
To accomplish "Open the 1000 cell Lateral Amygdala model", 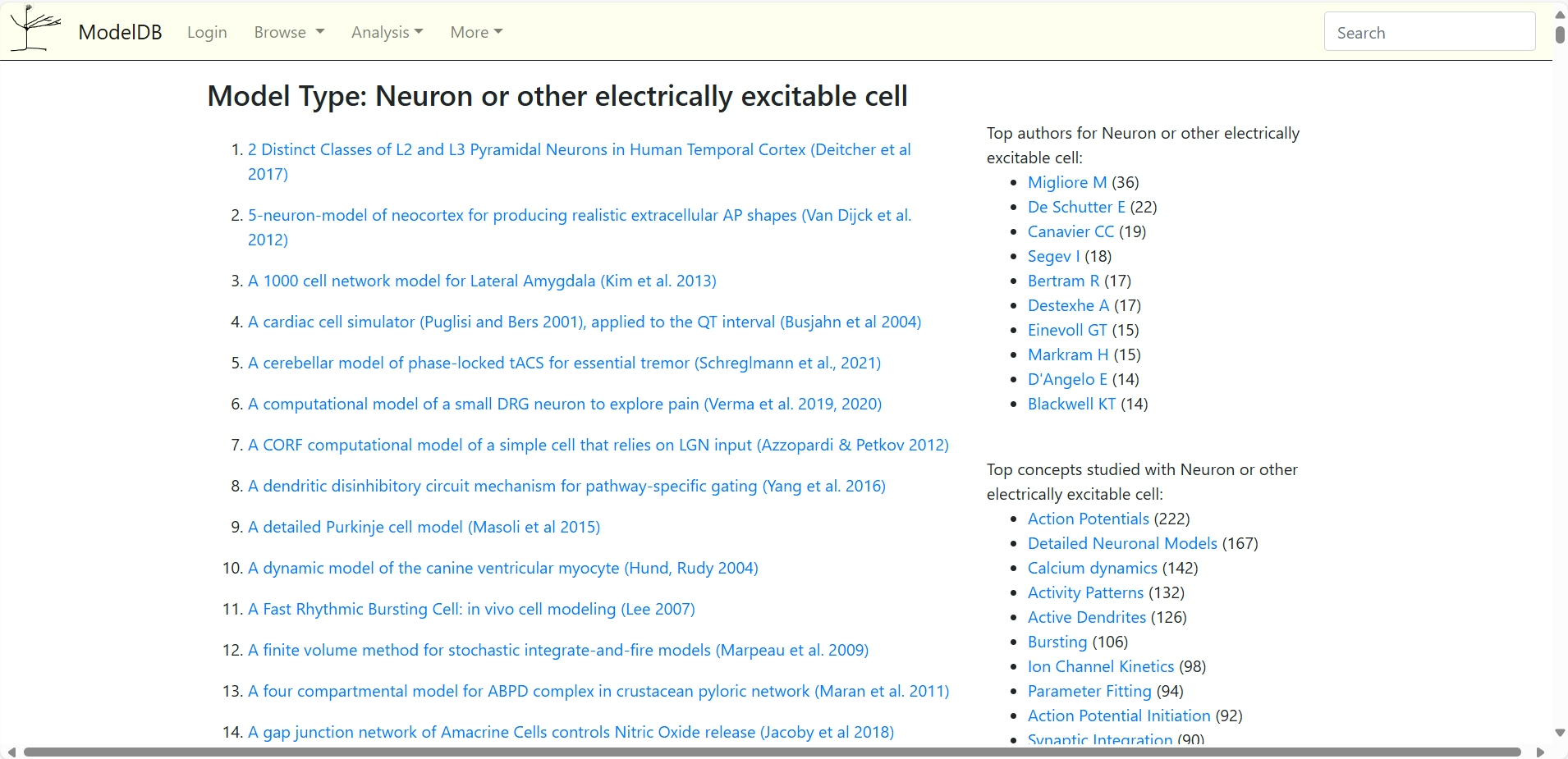I will pos(482,281).
